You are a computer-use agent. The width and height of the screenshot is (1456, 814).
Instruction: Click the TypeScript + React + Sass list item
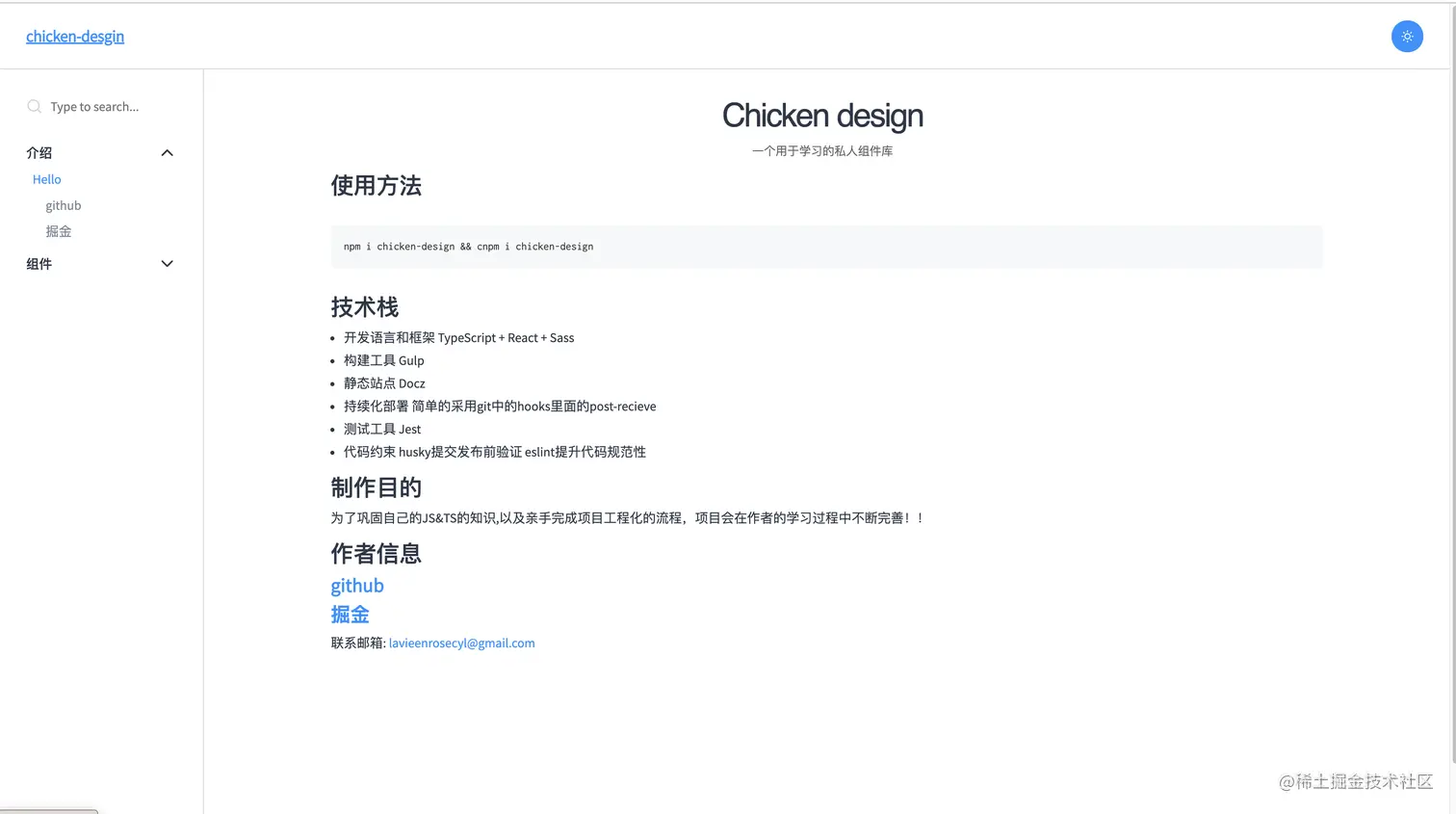459,338
